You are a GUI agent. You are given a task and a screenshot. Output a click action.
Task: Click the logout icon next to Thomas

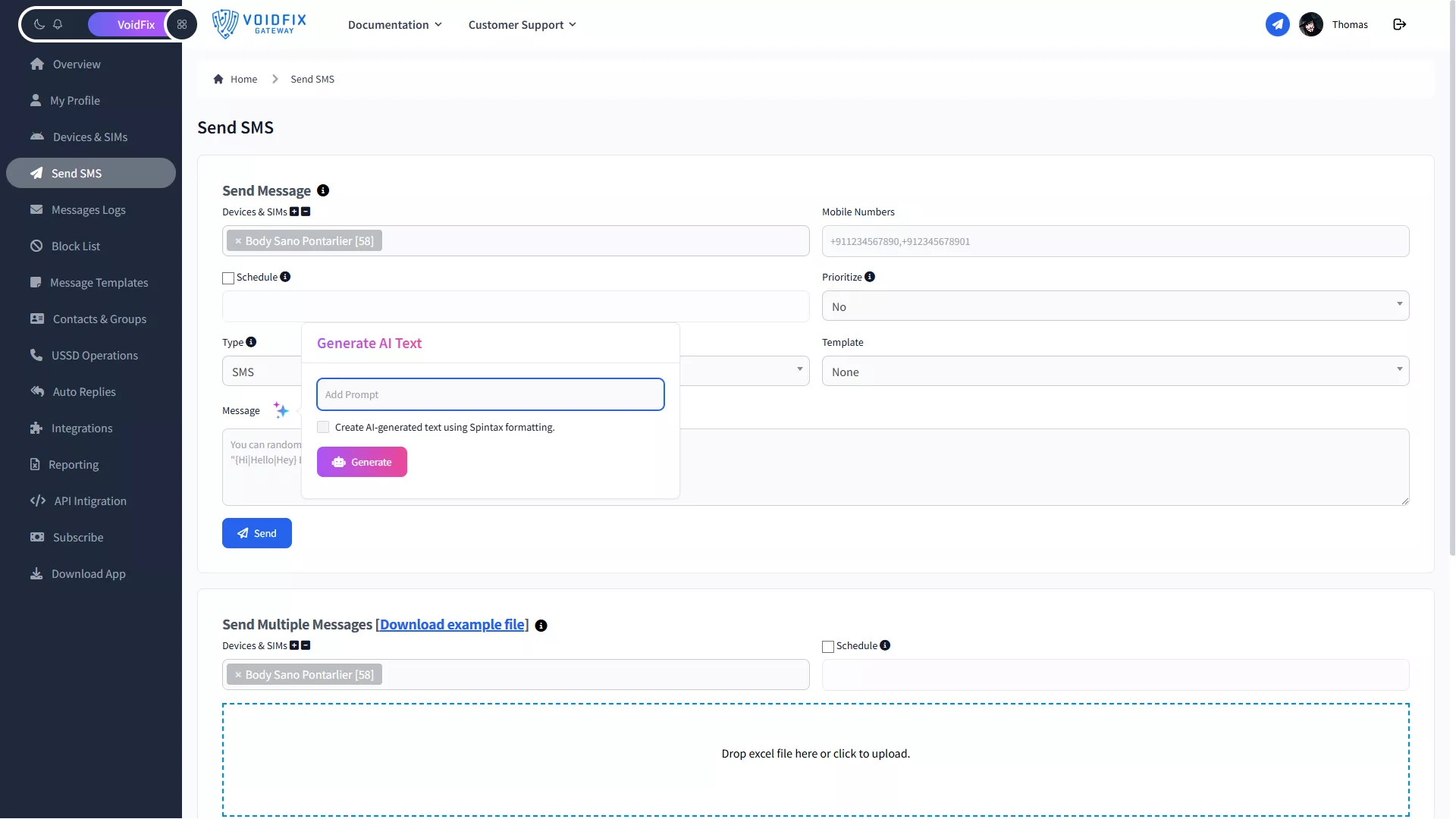pyautogui.click(x=1400, y=24)
